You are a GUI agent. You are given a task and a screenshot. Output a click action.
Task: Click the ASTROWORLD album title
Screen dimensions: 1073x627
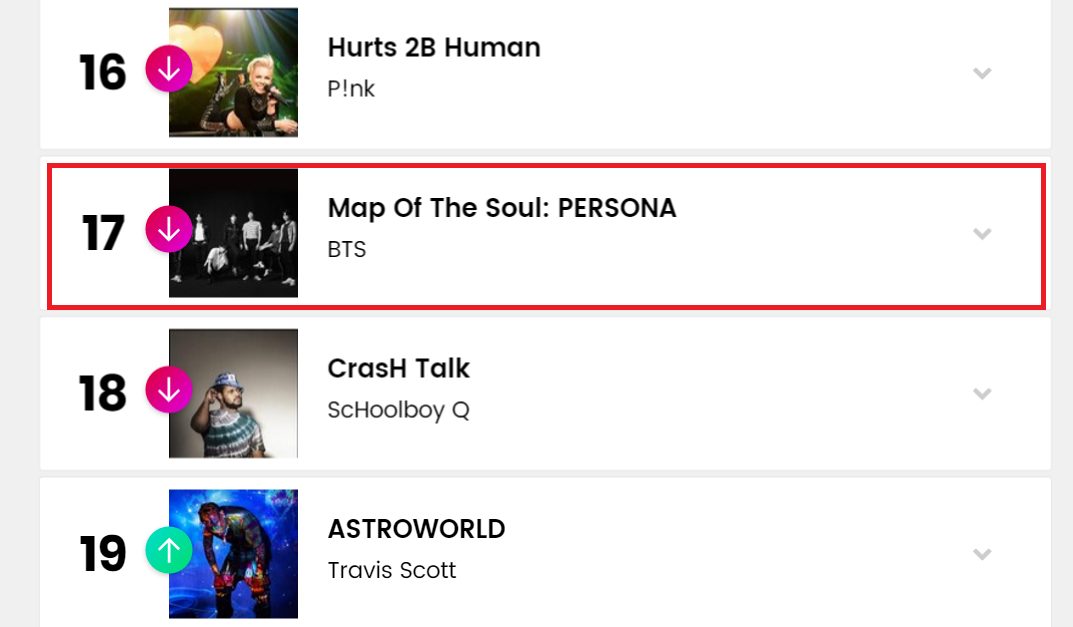click(416, 528)
